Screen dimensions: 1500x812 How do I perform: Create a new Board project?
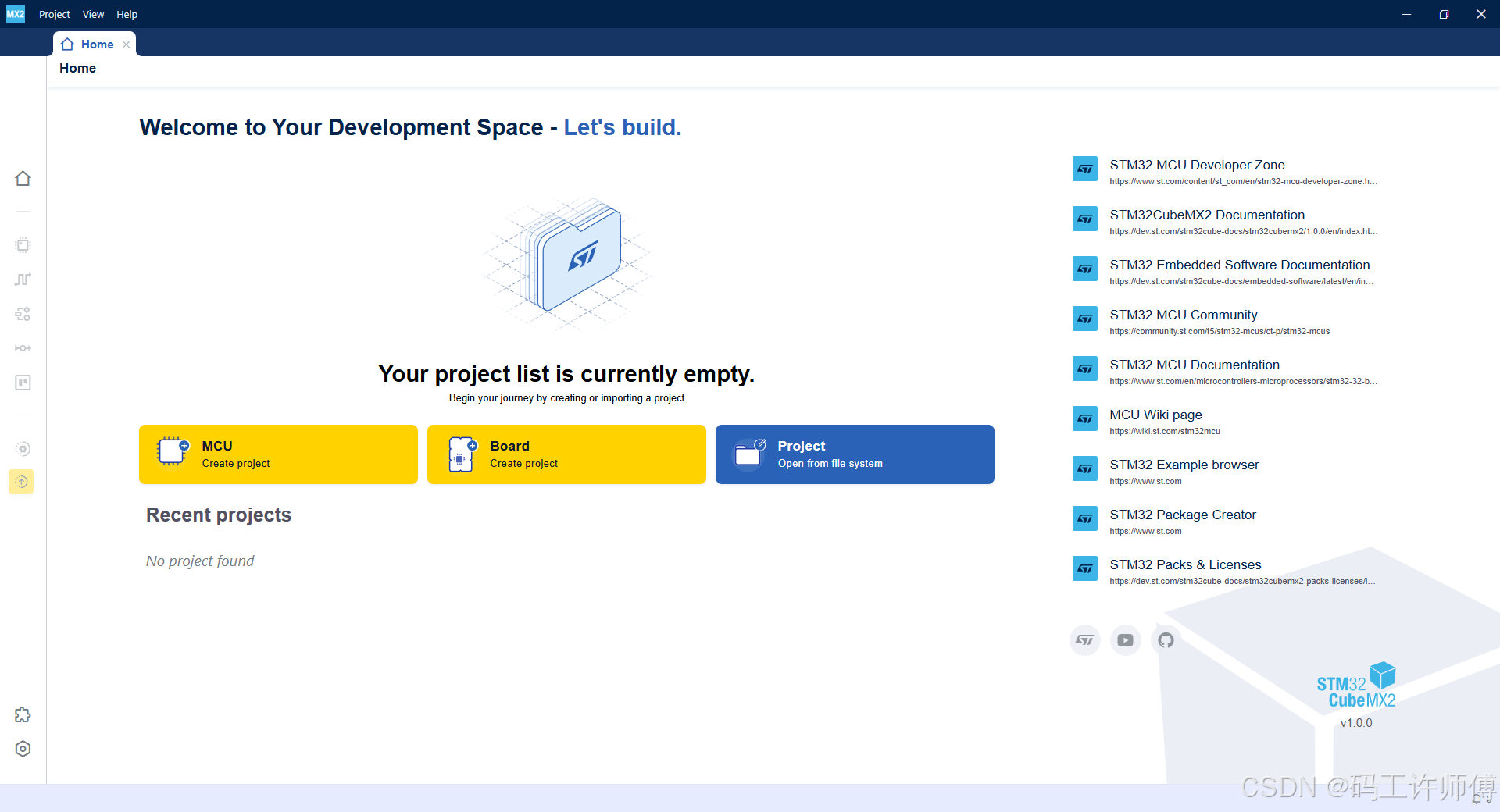point(566,454)
